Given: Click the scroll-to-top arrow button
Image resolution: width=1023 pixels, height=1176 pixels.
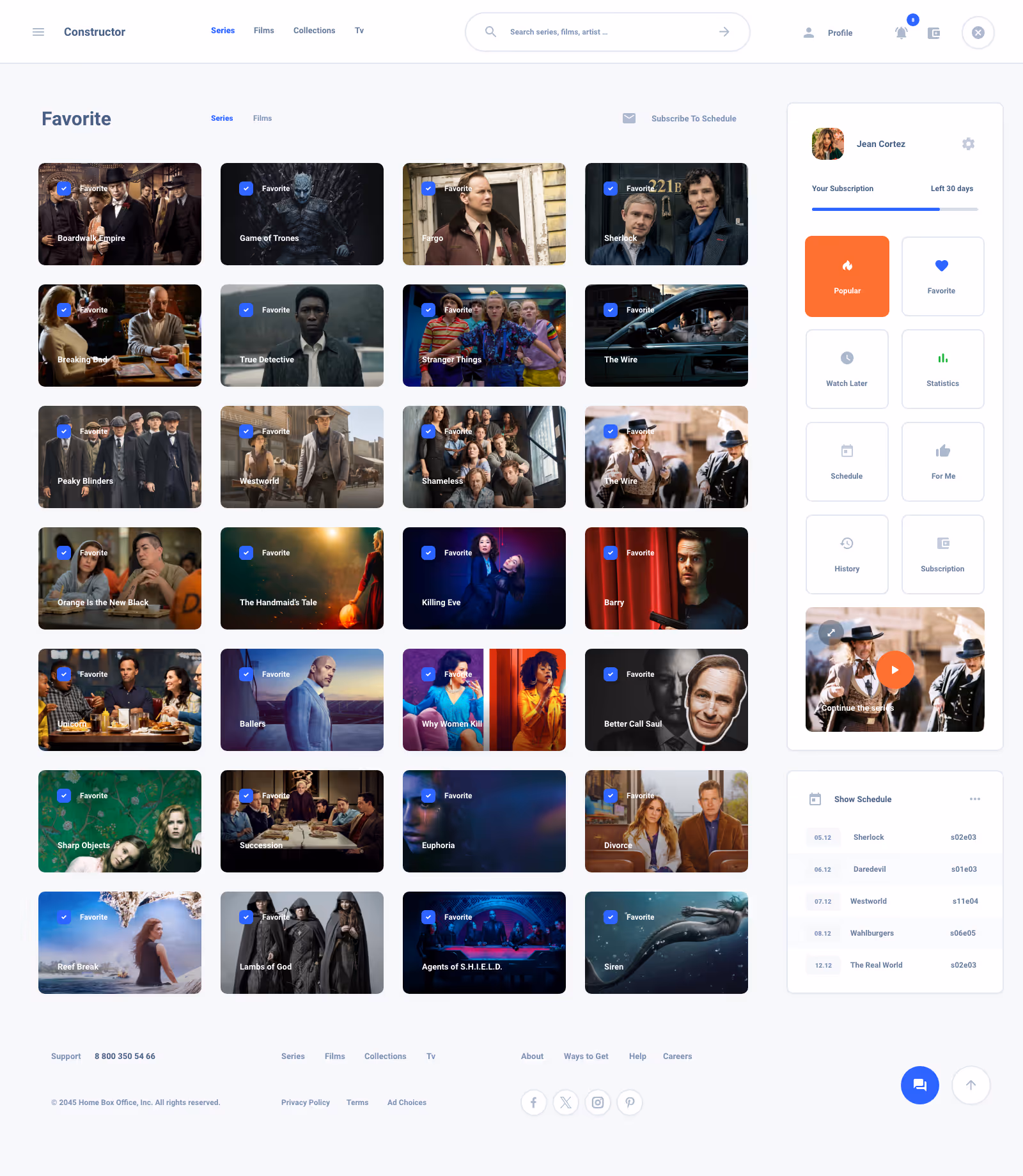Looking at the screenshot, I should 971,1085.
